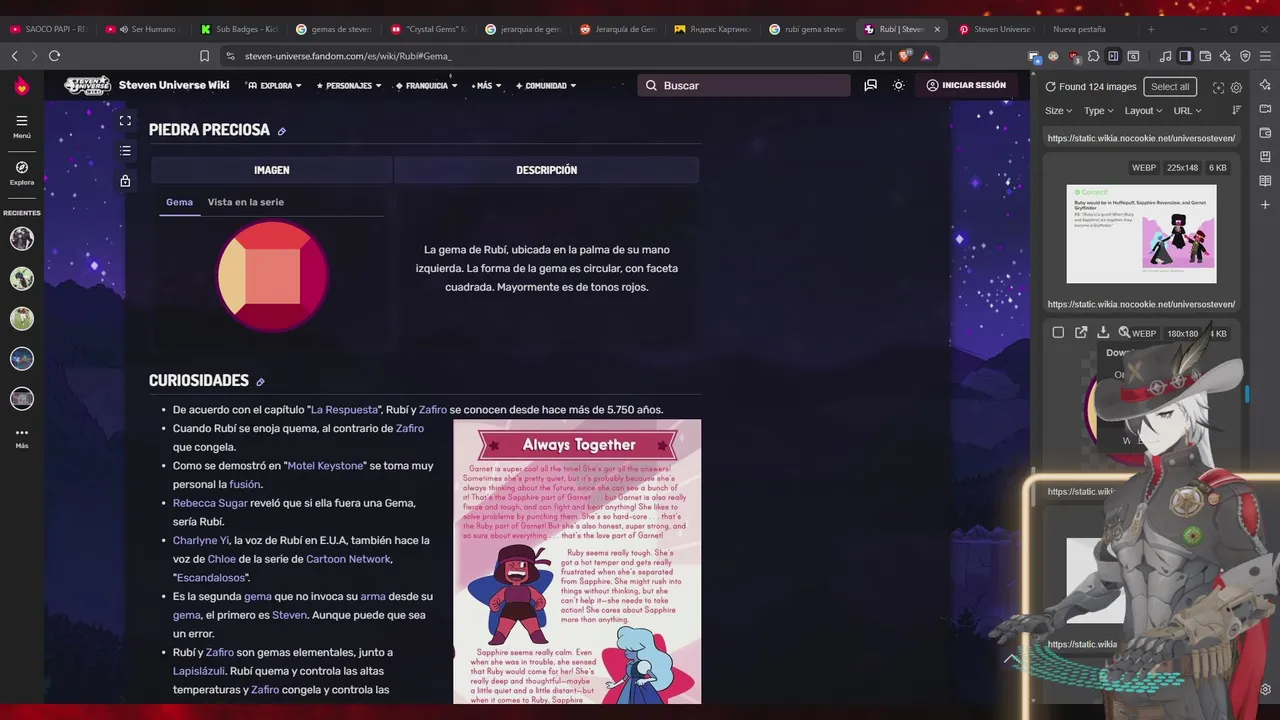
Task: Open the table of contents list icon
Action: pyautogui.click(x=125, y=151)
